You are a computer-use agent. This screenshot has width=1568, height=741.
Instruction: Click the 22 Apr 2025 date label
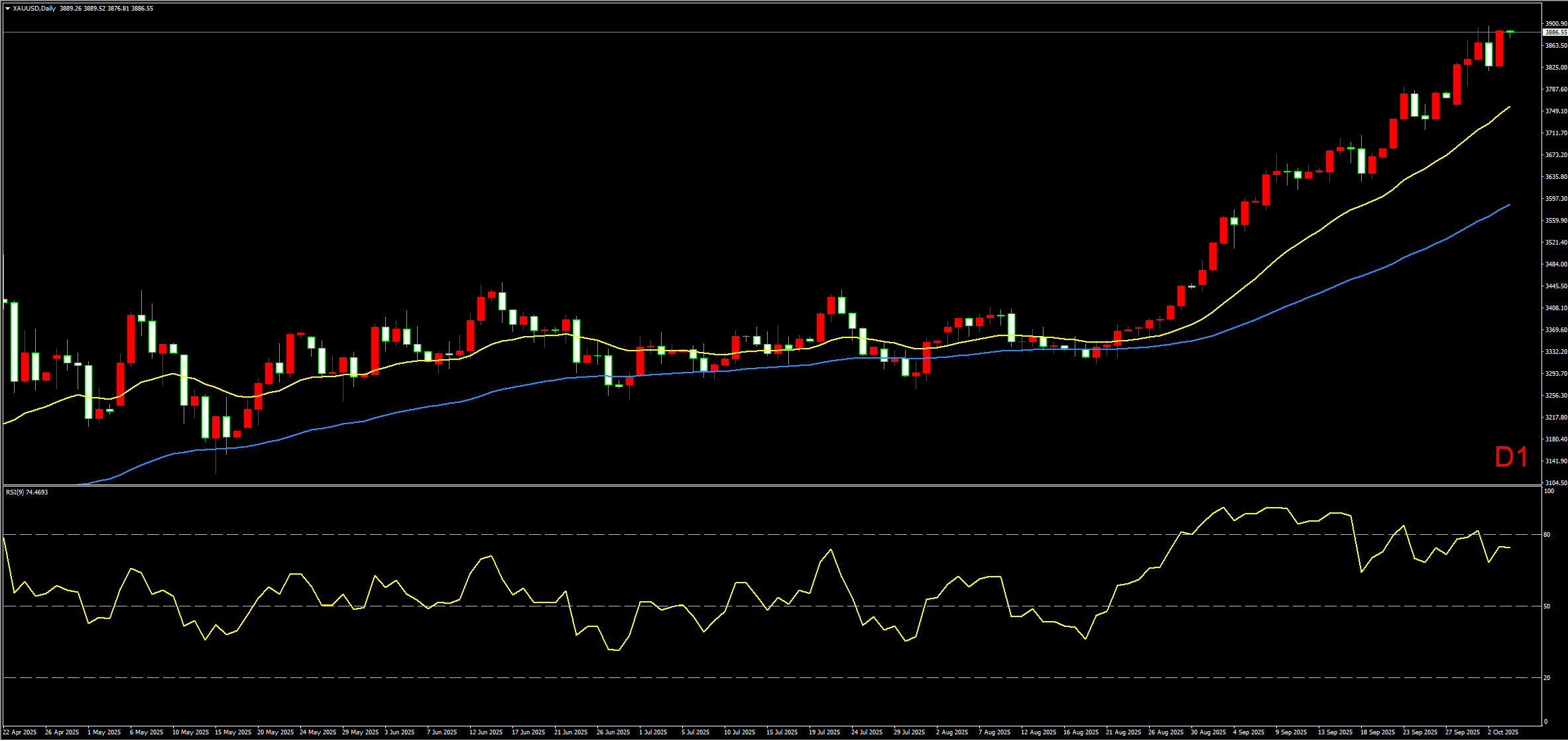[x=20, y=732]
